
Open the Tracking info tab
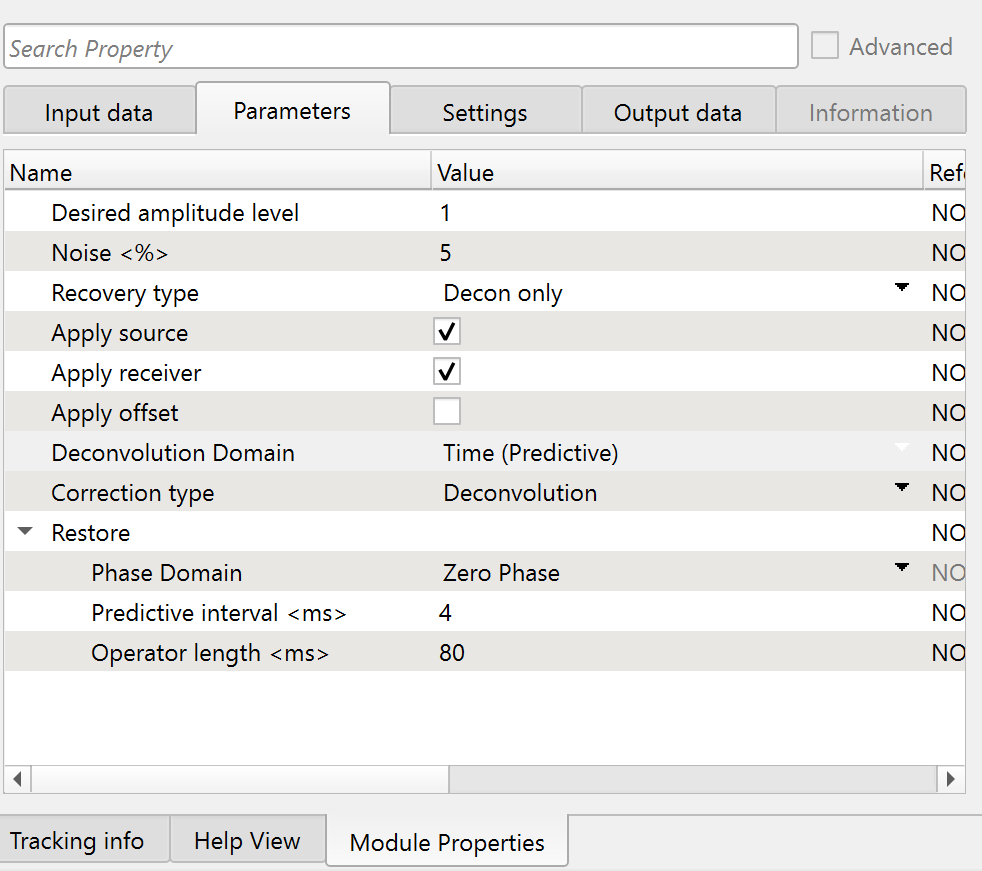(77, 841)
